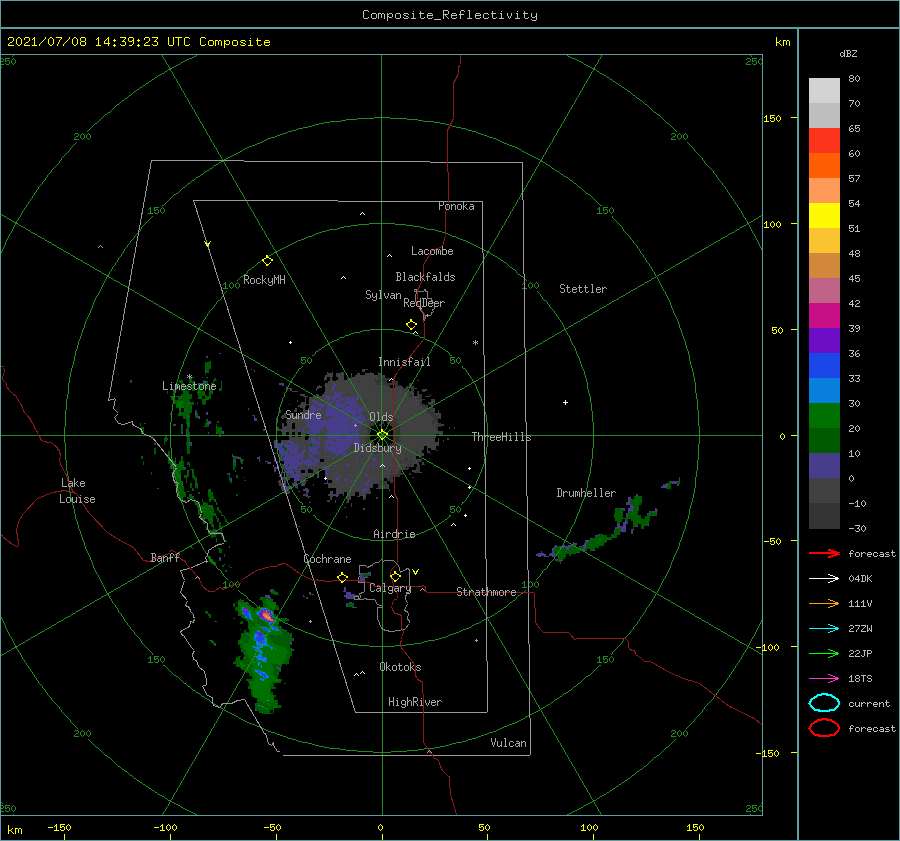Choose the bright green 30-20 dBZ swatch

[824, 416]
